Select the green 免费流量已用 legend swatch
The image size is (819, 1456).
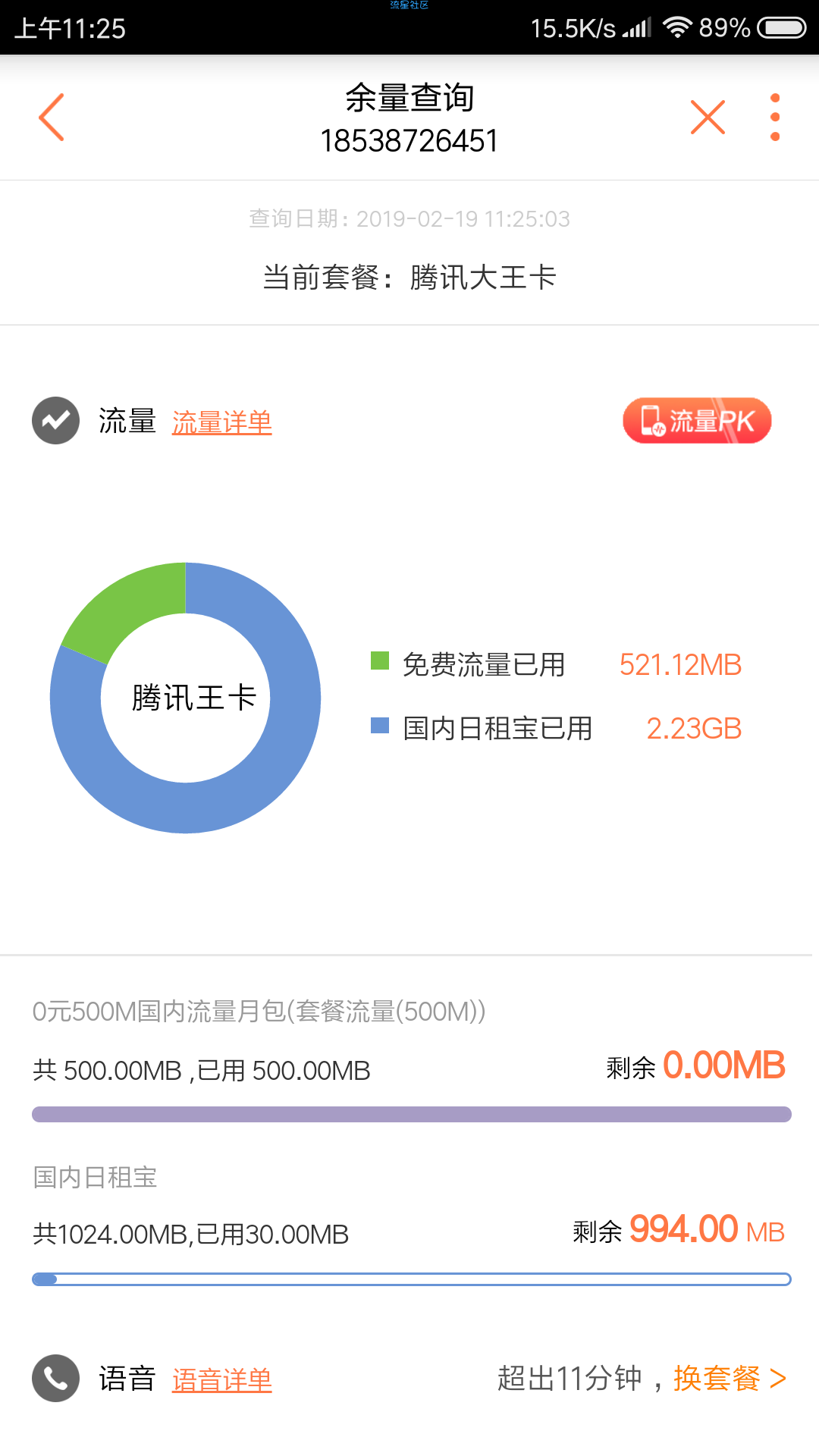click(x=380, y=661)
